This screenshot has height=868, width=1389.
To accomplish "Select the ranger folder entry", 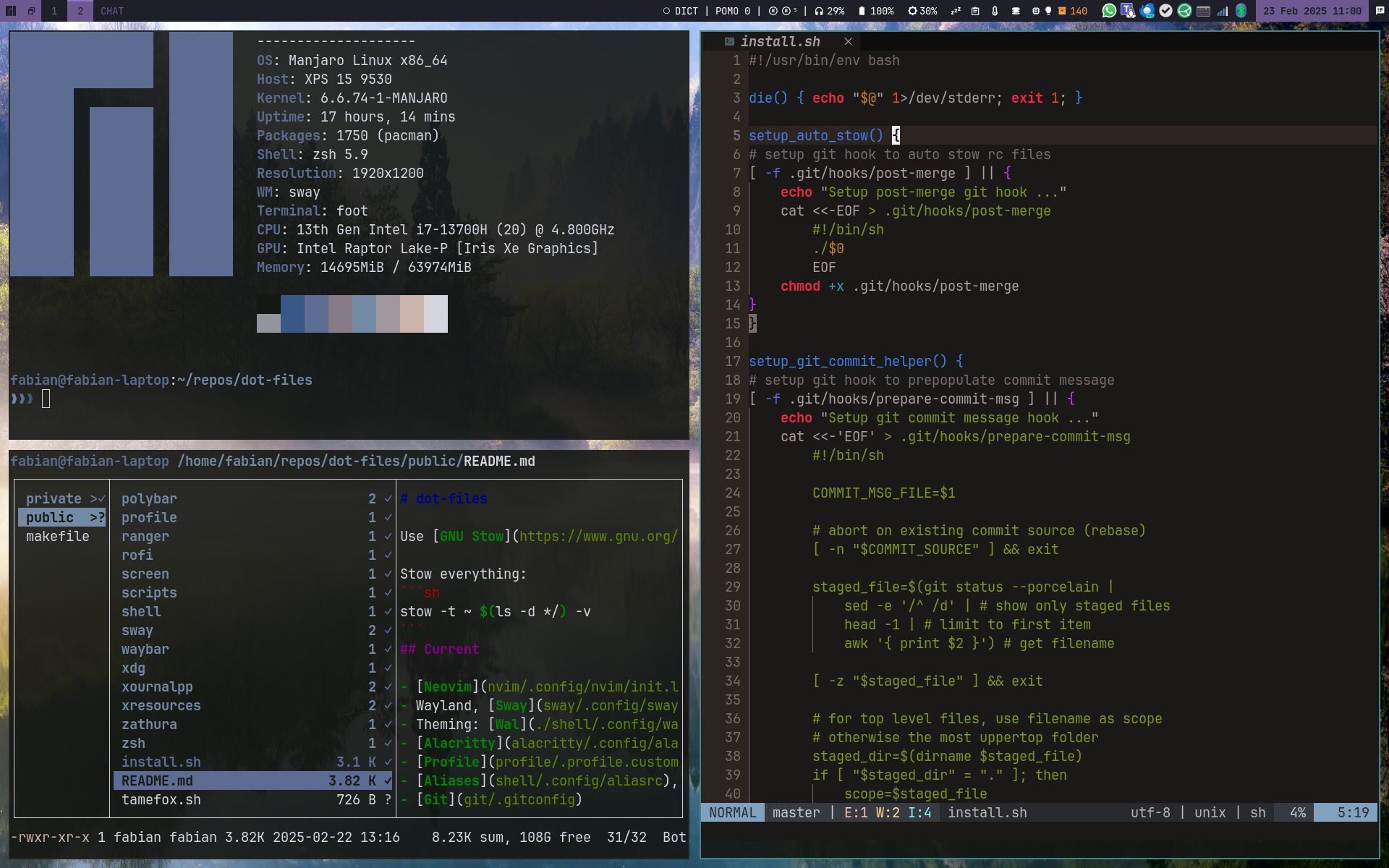I will click(x=253, y=536).
